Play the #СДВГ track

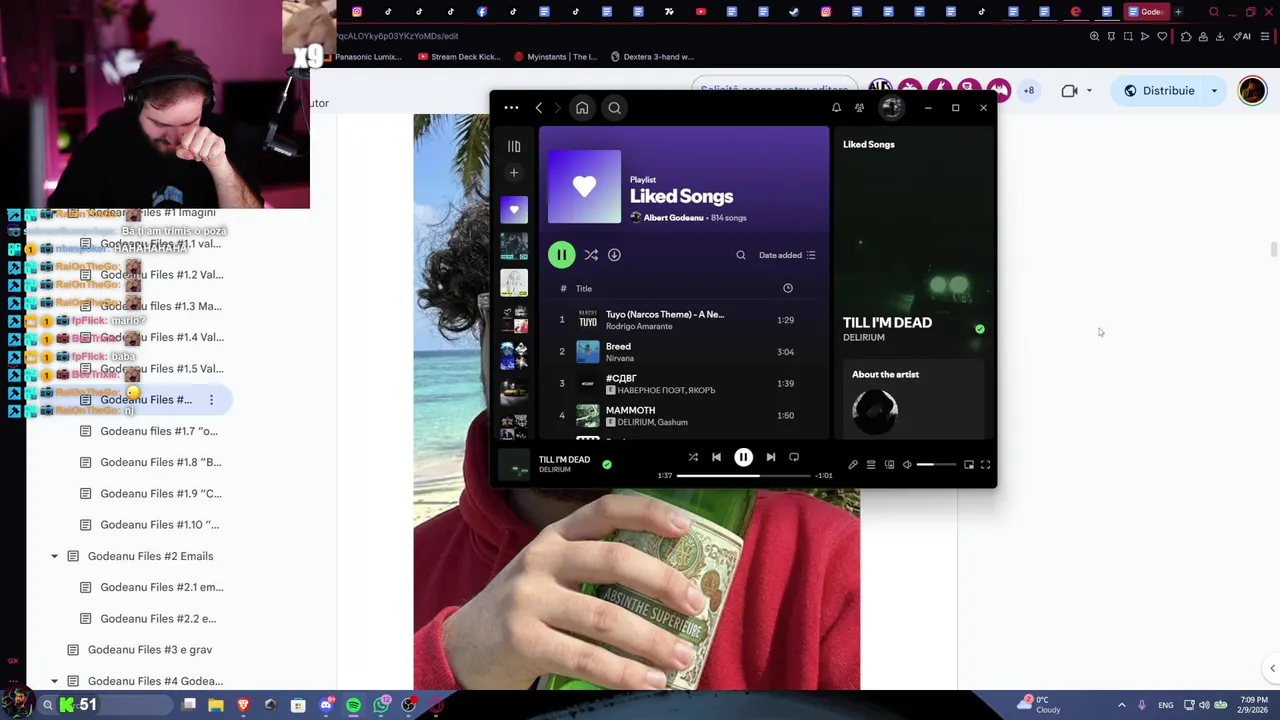[685, 384]
